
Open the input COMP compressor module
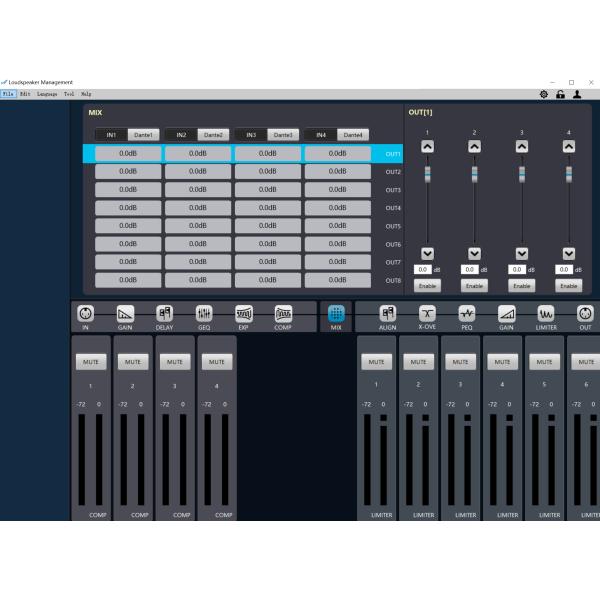(284, 314)
